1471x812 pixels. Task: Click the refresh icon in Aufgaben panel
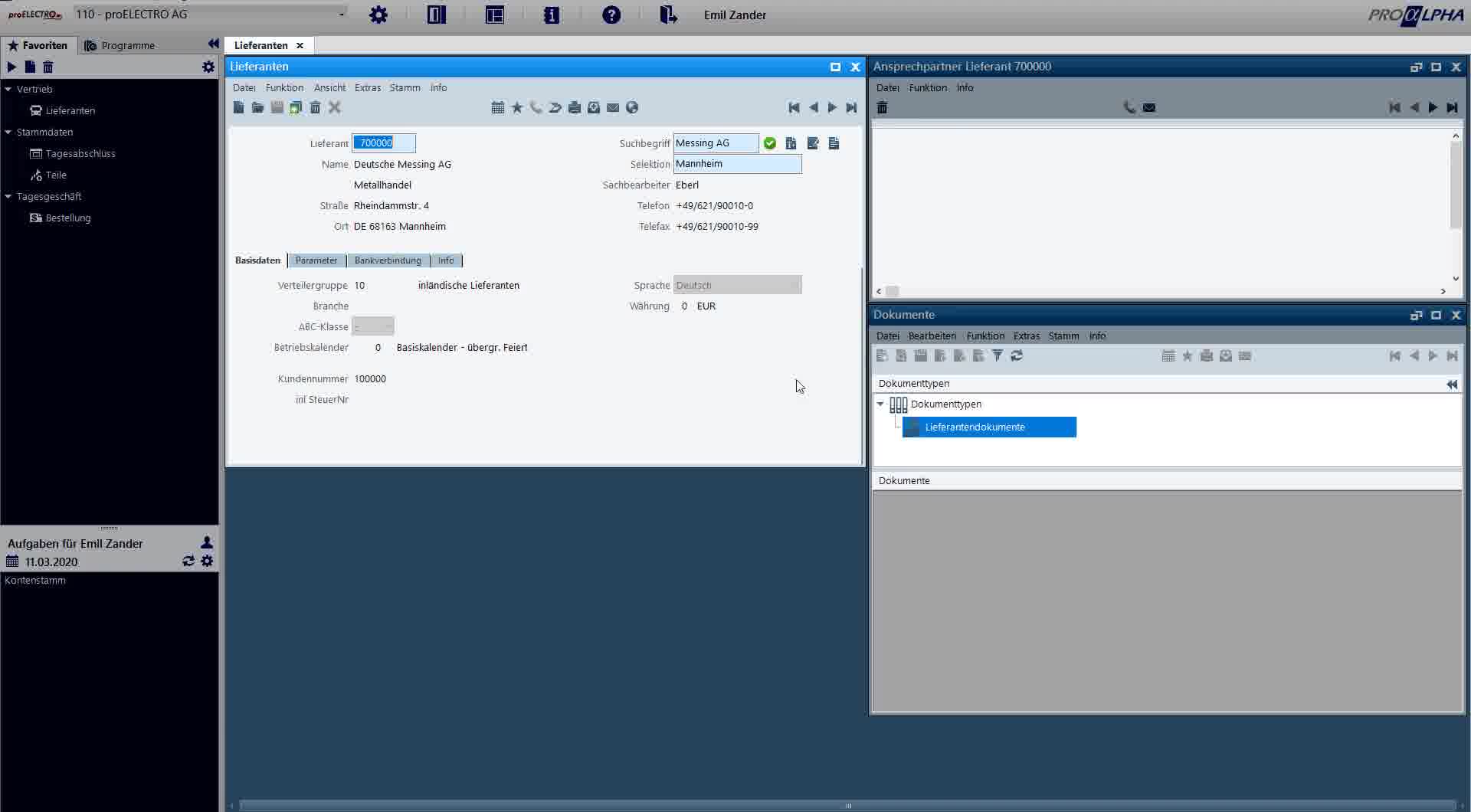[188, 561]
